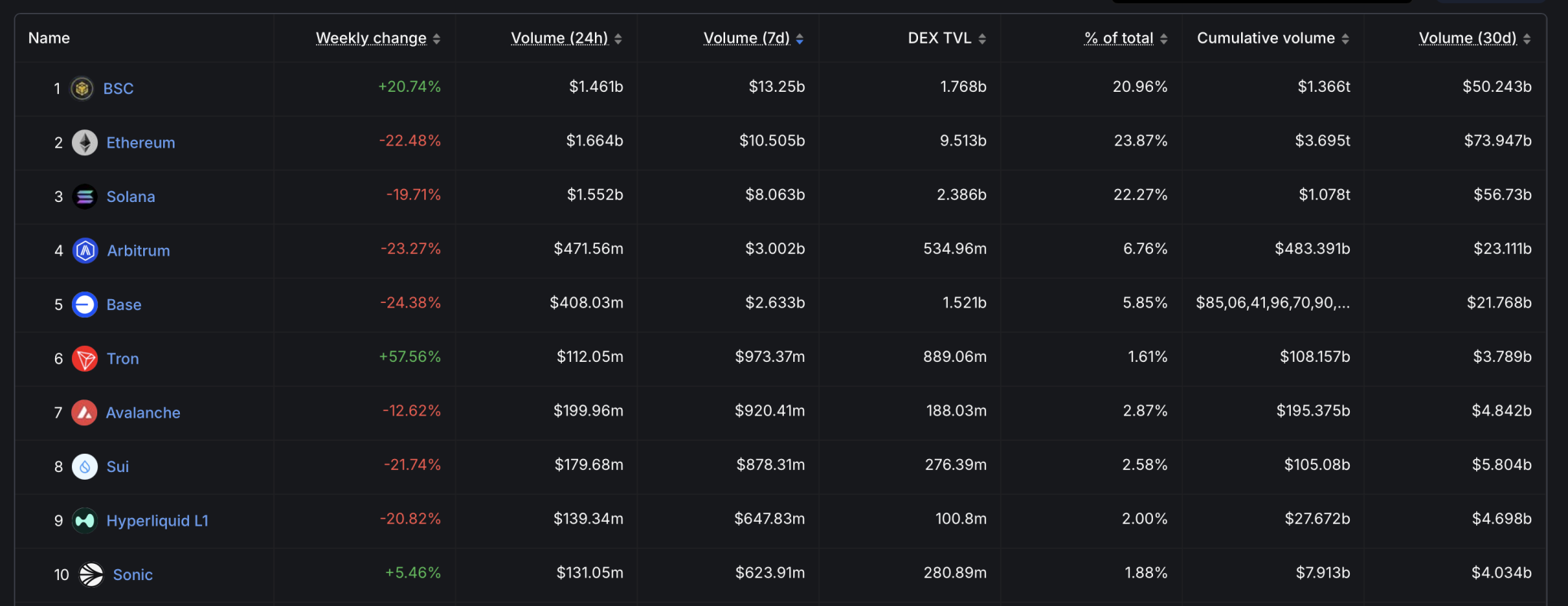Open the Avalanche chain link
The height and width of the screenshot is (606, 1568).
pos(143,412)
